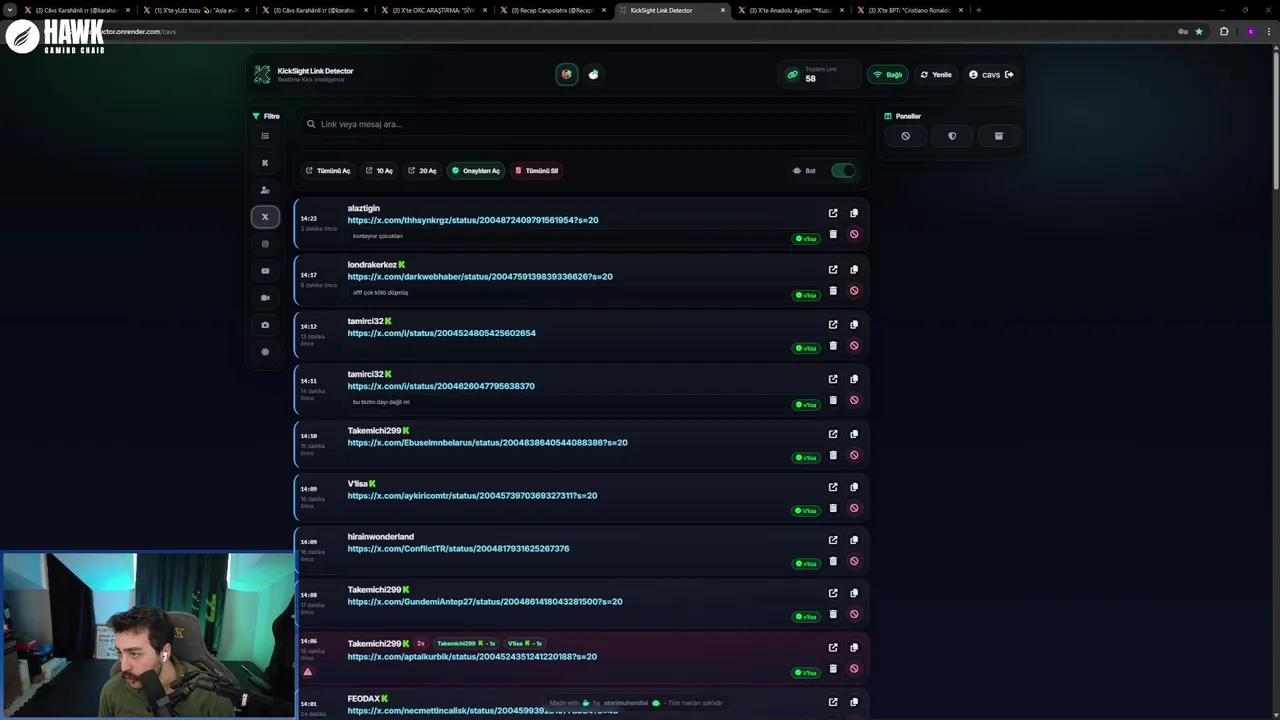Select the globe filter icon in sidebar
The width and height of the screenshot is (1280, 720).
pos(265,352)
